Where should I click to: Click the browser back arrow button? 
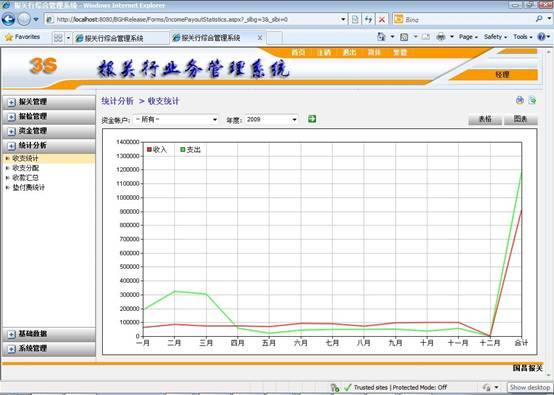(x=8, y=19)
